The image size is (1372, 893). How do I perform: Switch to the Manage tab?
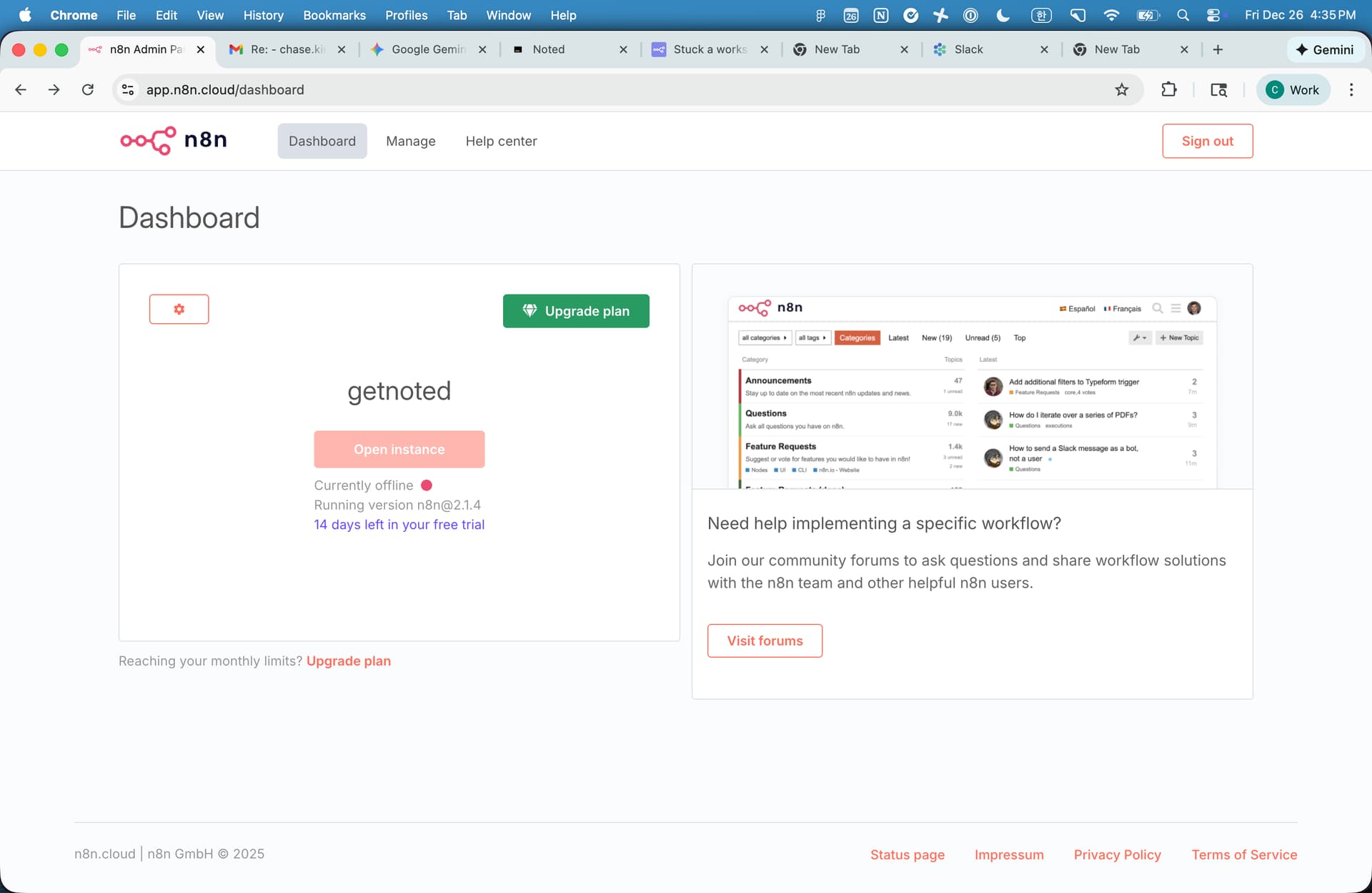point(410,141)
